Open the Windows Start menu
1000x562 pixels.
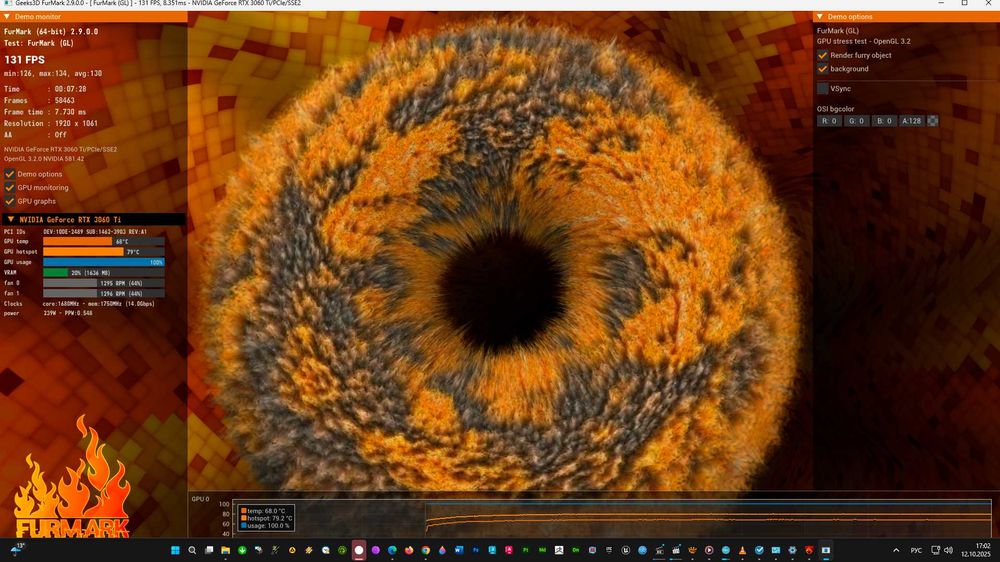175,550
